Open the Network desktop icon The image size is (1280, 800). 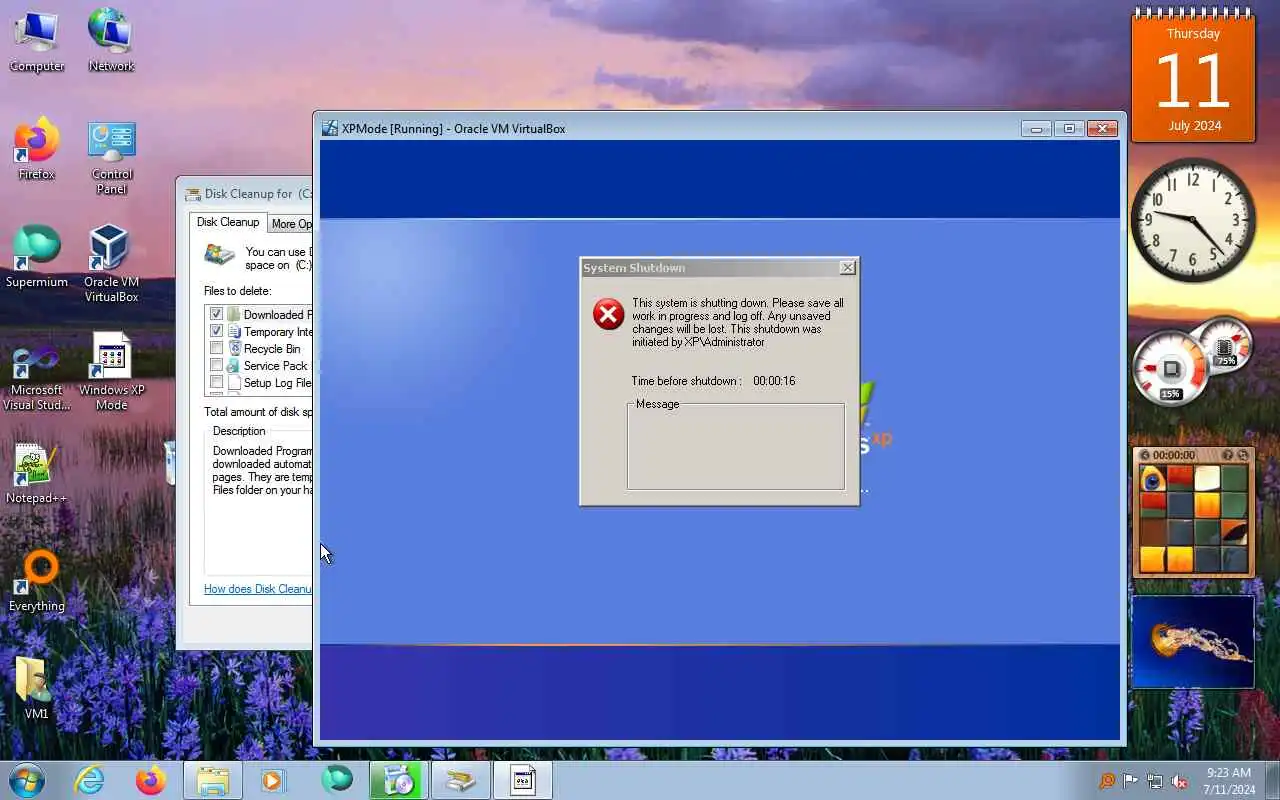(x=111, y=40)
